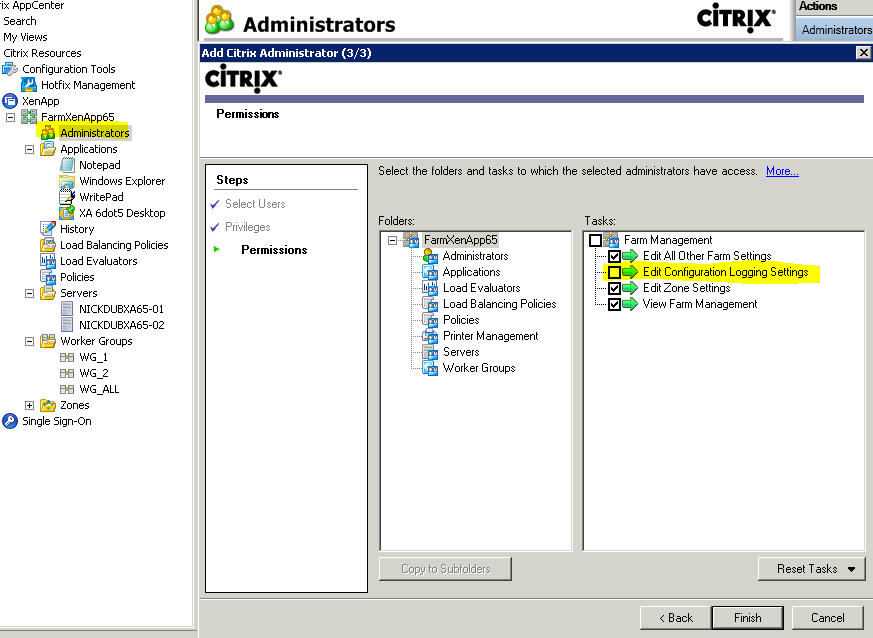The height and width of the screenshot is (638, 873).
Task: Open My Views in left pane
Action: [x=25, y=37]
